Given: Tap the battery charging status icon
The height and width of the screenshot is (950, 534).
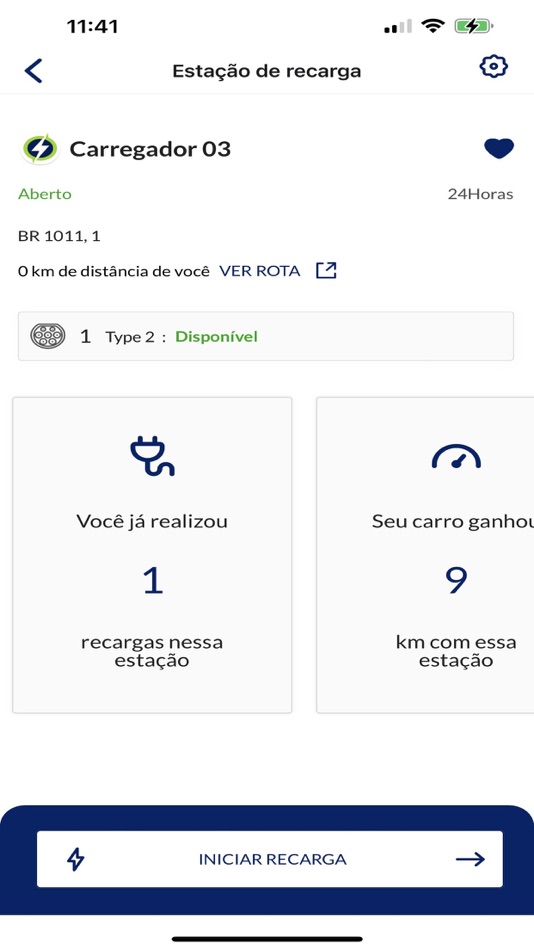Looking at the screenshot, I should click(473, 26).
